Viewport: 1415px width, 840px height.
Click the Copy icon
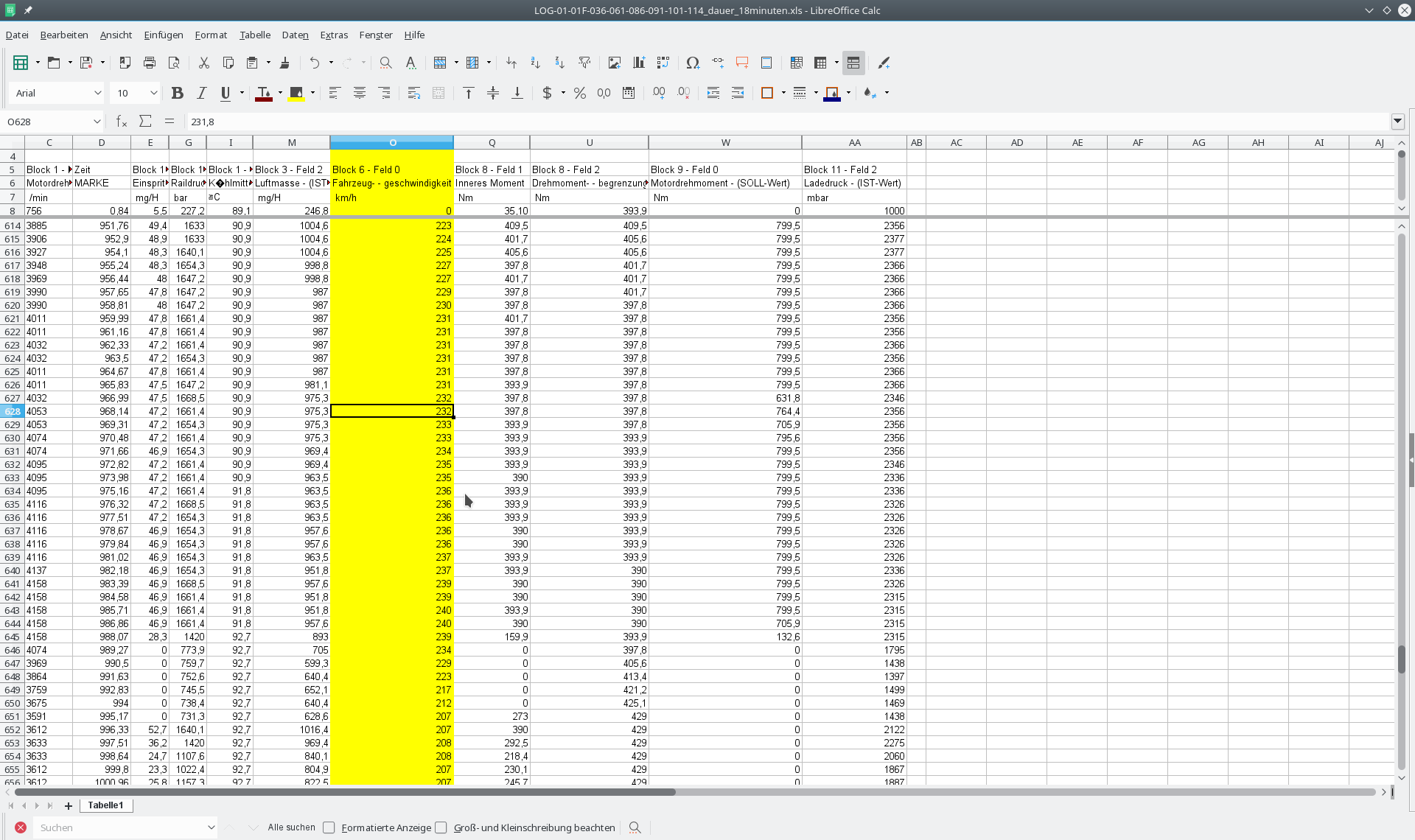[x=228, y=63]
